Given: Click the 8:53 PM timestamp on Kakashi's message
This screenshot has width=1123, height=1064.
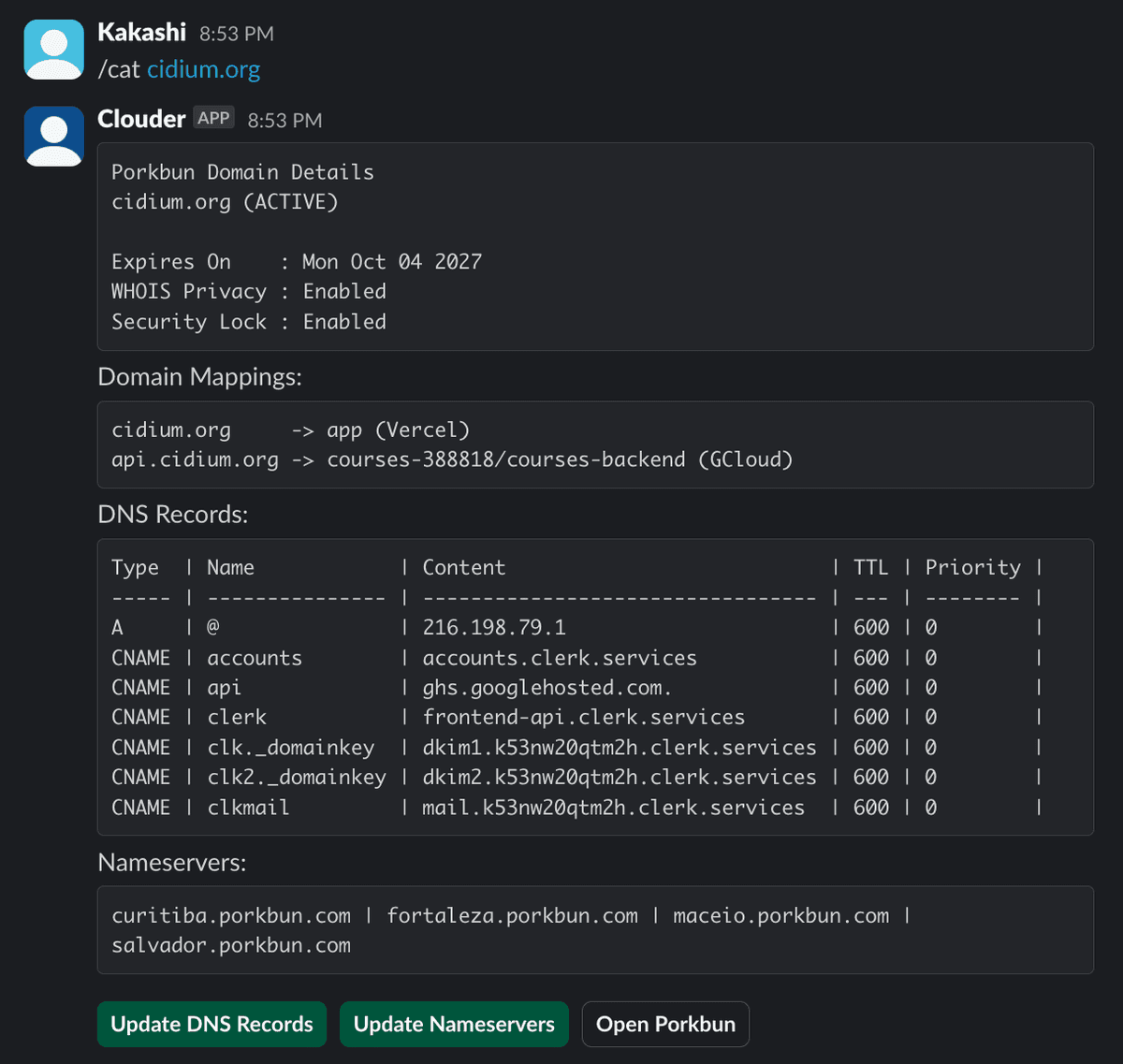Looking at the screenshot, I should point(235,33).
